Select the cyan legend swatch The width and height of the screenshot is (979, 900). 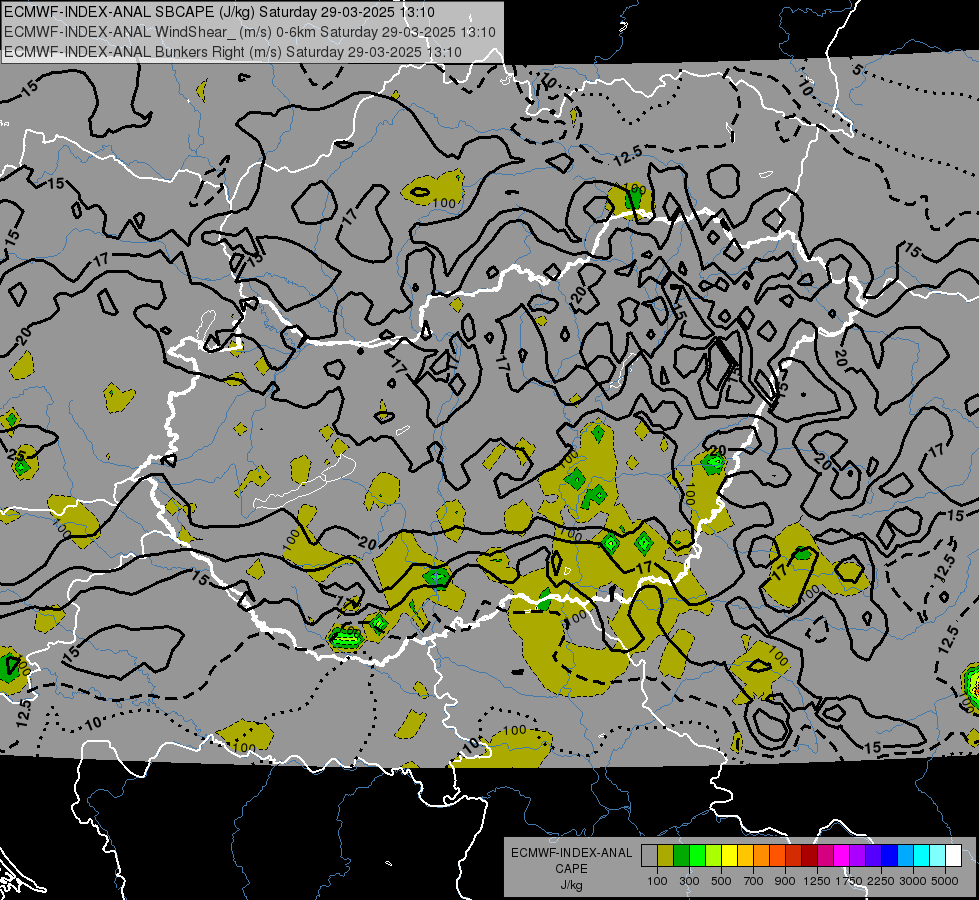pos(922,855)
